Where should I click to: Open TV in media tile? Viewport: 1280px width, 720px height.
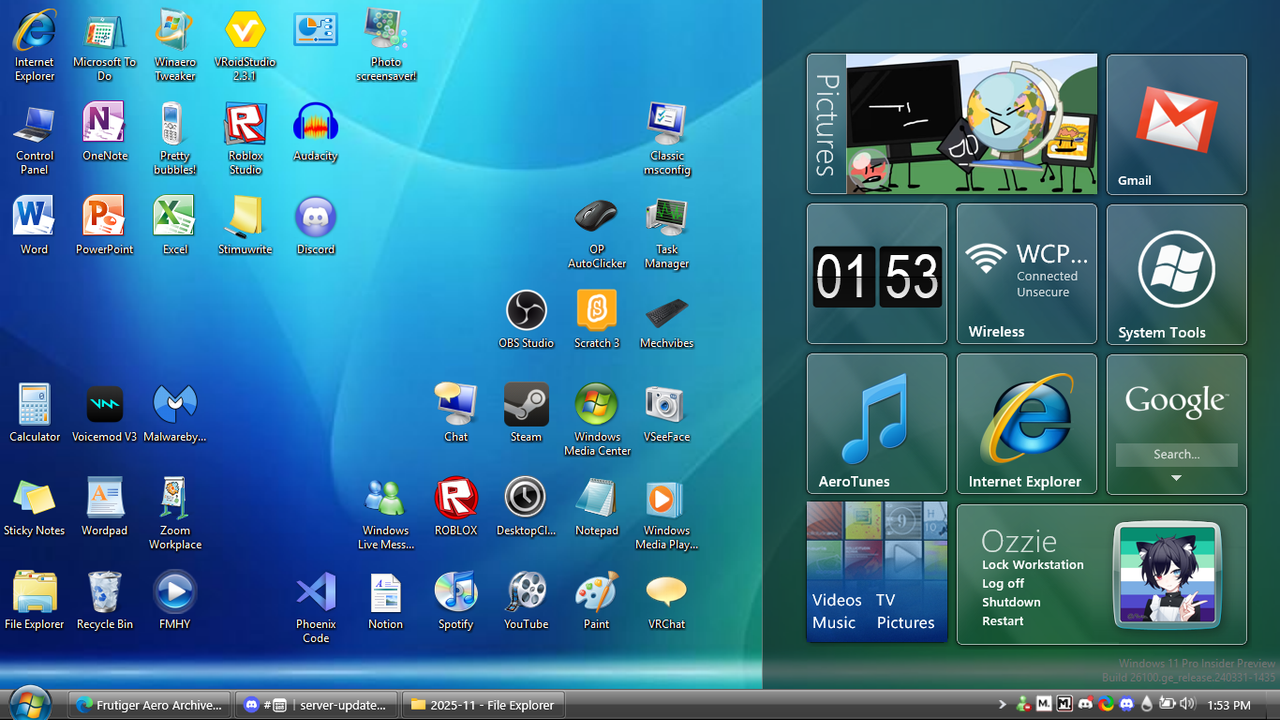click(886, 600)
